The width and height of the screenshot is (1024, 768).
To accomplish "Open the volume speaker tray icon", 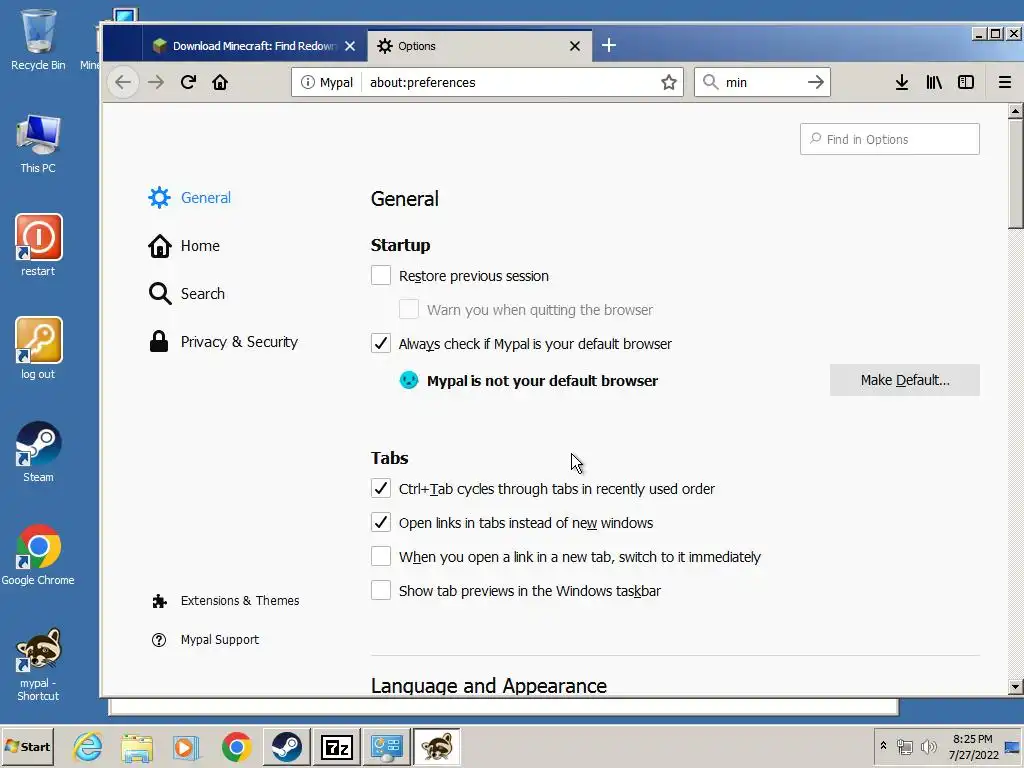I will 928,746.
